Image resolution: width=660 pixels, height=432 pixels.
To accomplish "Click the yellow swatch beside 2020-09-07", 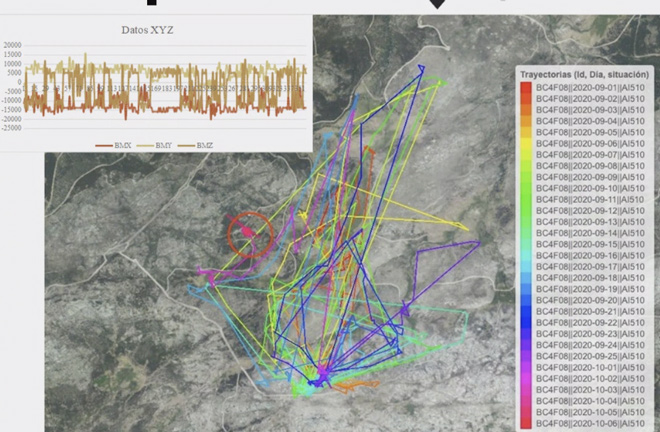I will [526, 155].
